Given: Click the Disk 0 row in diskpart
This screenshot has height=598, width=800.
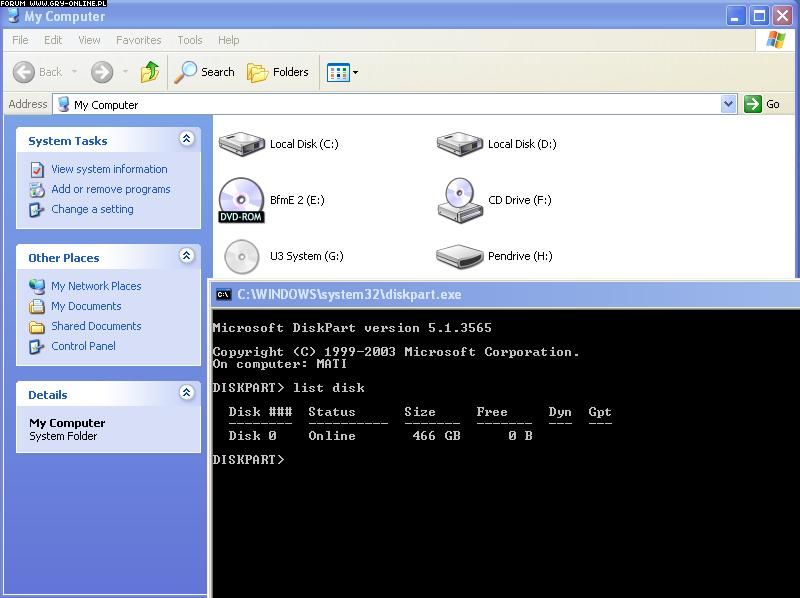Looking at the screenshot, I should pos(381,436).
